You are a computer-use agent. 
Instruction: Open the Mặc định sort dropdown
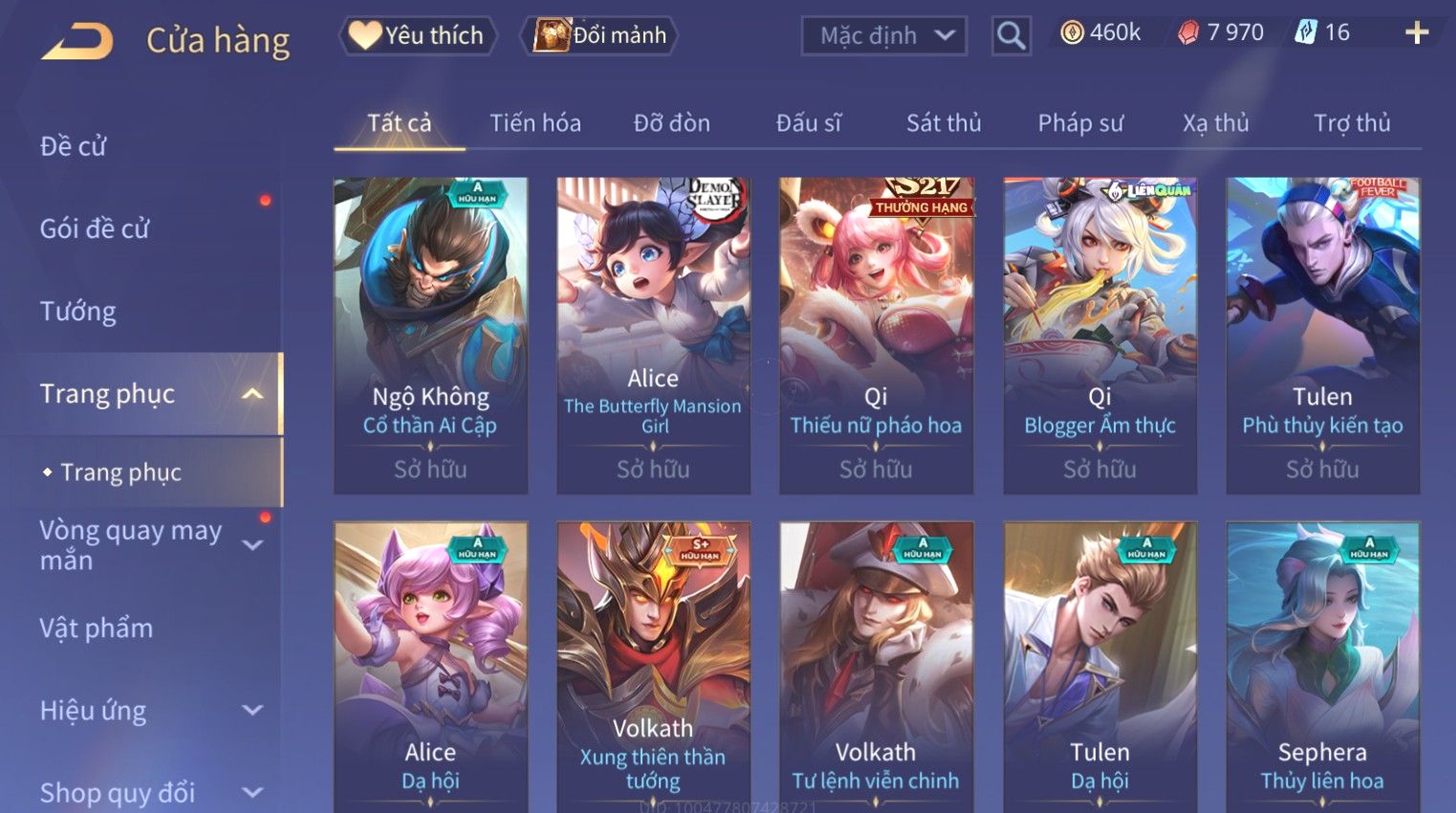pos(884,36)
